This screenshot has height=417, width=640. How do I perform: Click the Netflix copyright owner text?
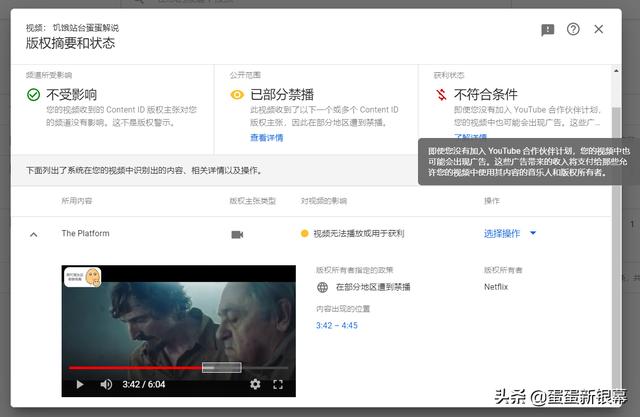(x=496, y=287)
